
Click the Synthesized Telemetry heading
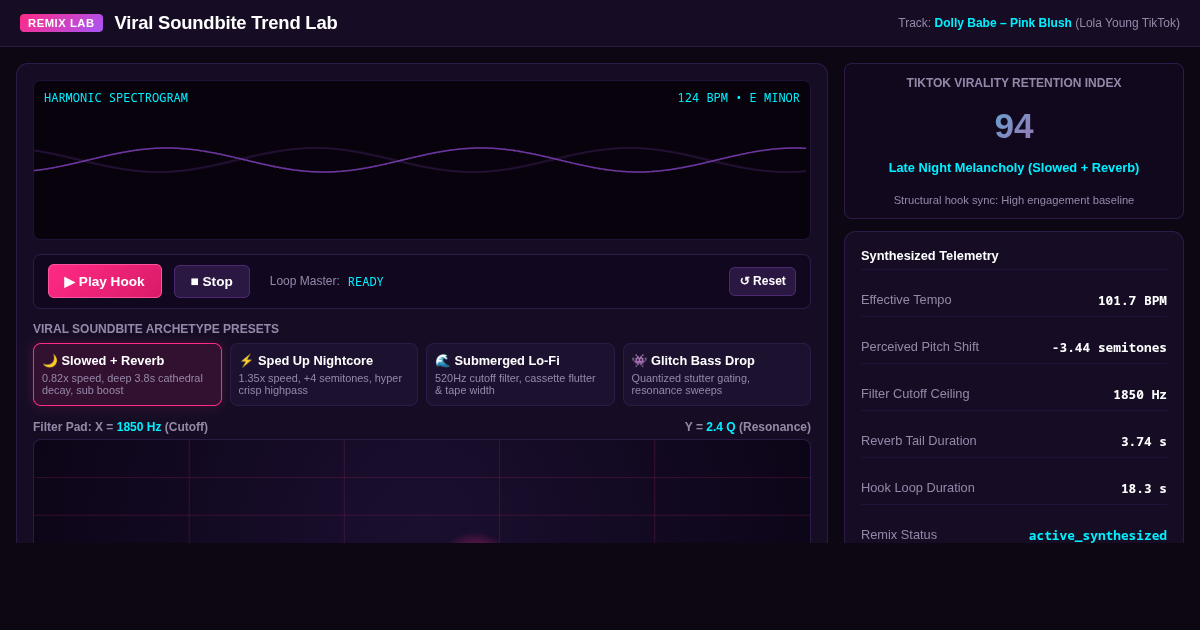[930, 256]
